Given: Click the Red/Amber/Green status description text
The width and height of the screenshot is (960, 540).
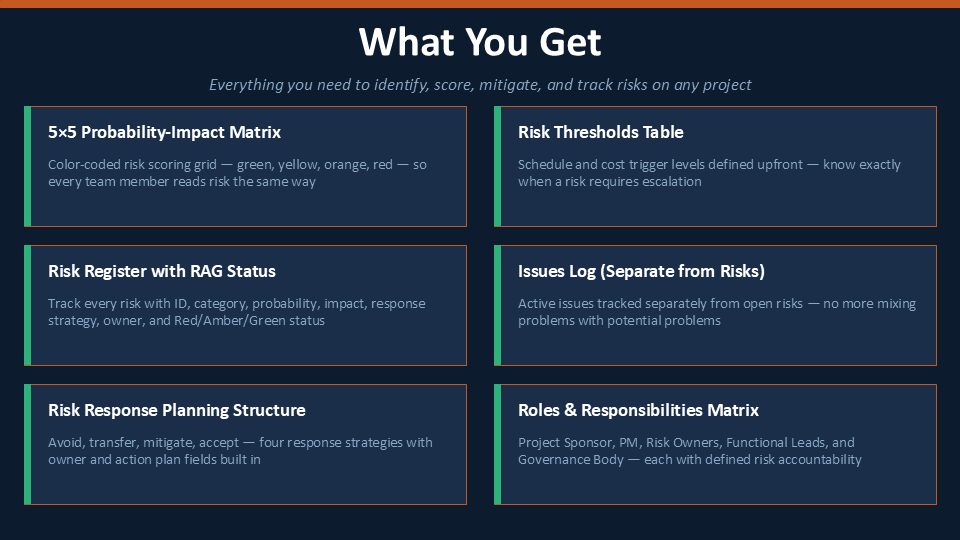Looking at the screenshot, I should pos(236,312).
